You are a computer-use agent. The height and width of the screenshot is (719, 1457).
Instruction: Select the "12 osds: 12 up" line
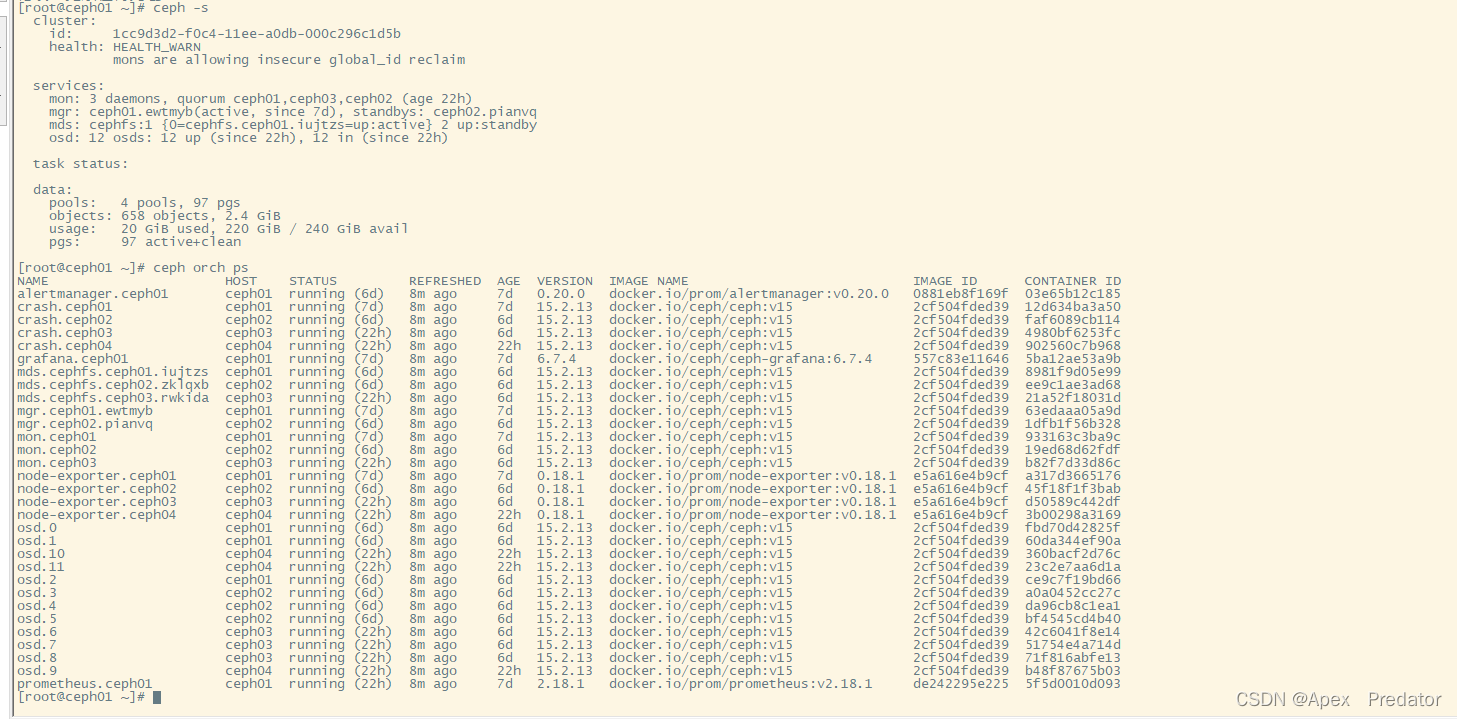249,137
